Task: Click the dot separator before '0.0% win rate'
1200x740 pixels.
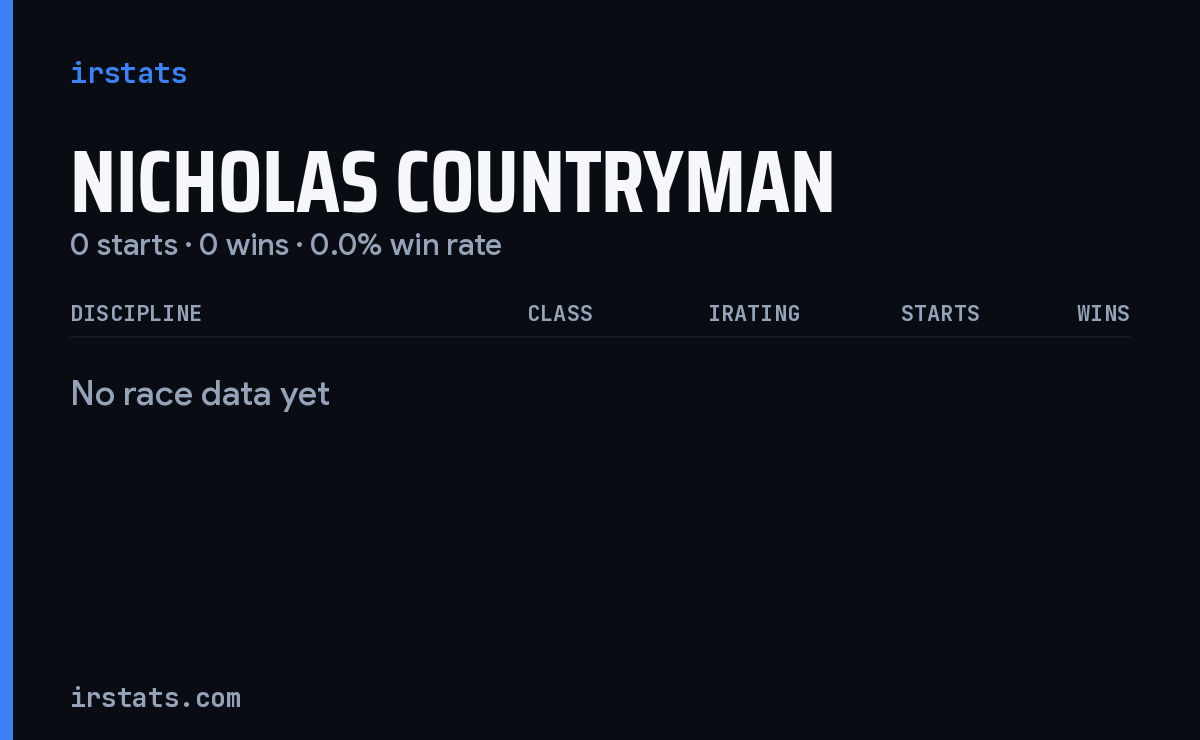Action: point(299,246)
